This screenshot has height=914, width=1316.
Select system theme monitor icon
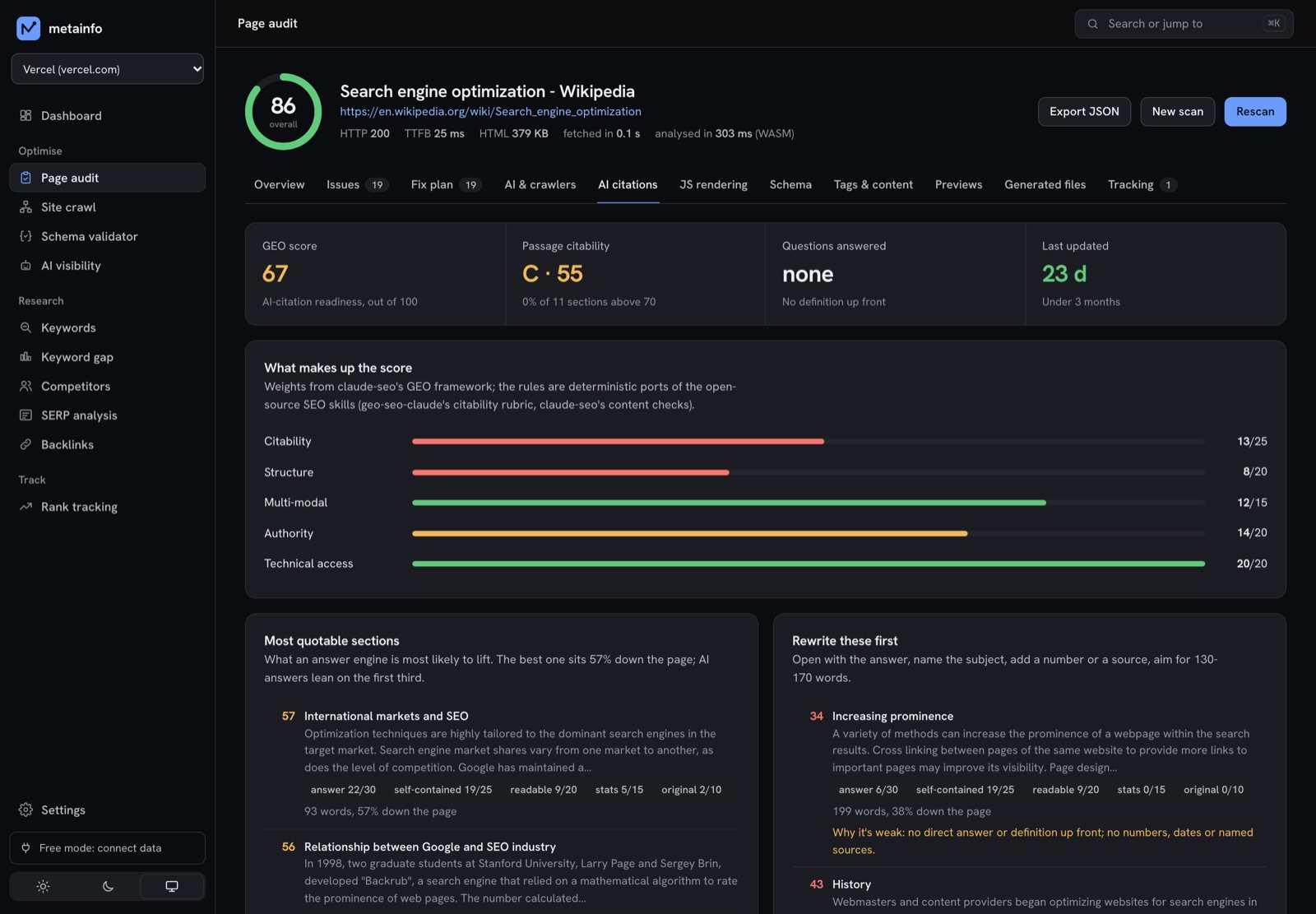click(x=172, y=886)
